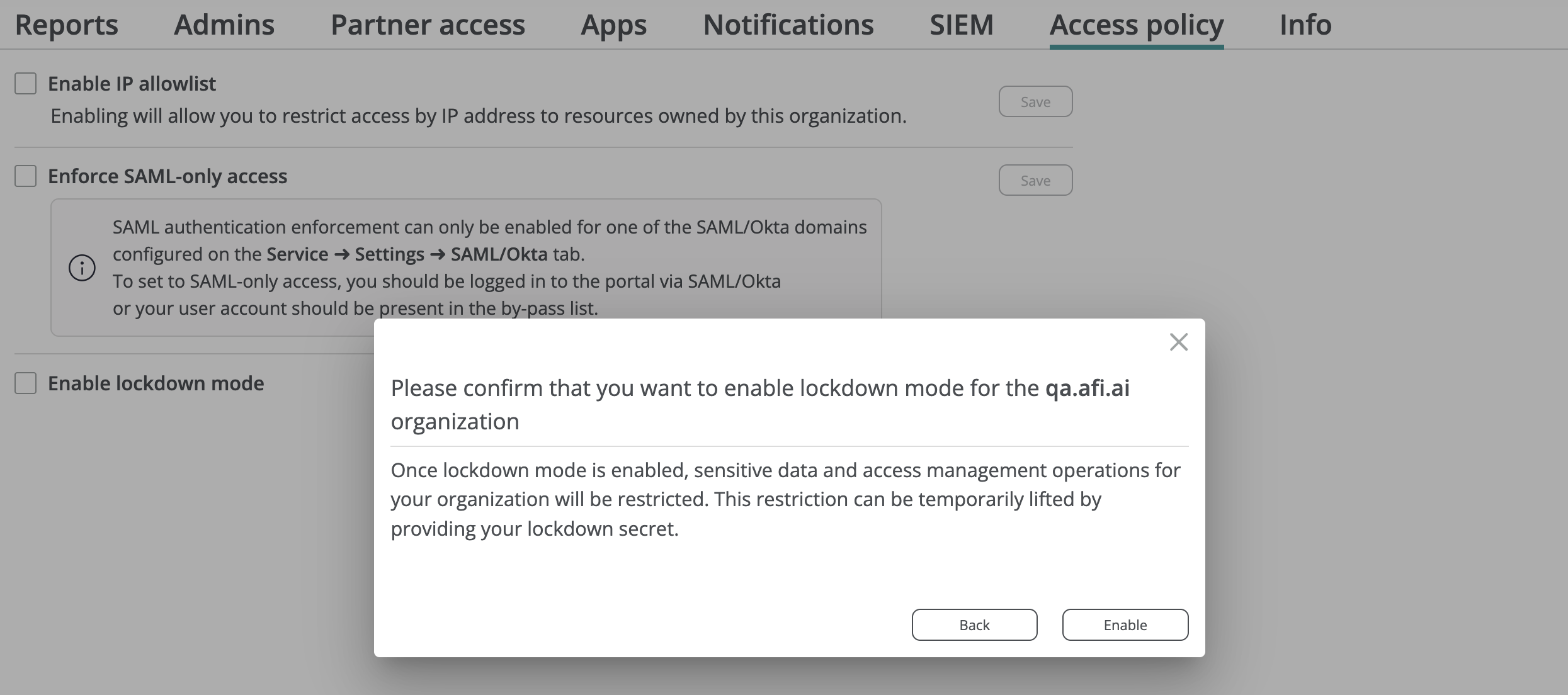Image resolution: width=1568 pixels, height=695 pixels.
Task: Click Enable button in confirmation dialog
Action: 1125,624
